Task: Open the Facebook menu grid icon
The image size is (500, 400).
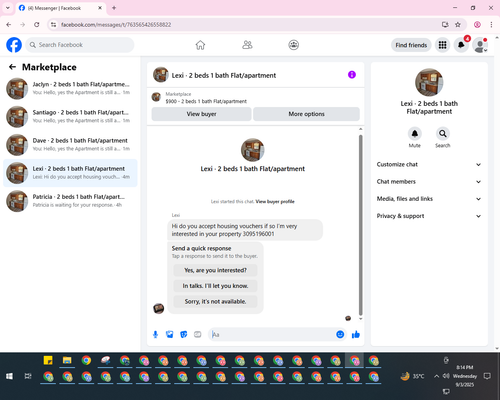Action: coord(442,45)
